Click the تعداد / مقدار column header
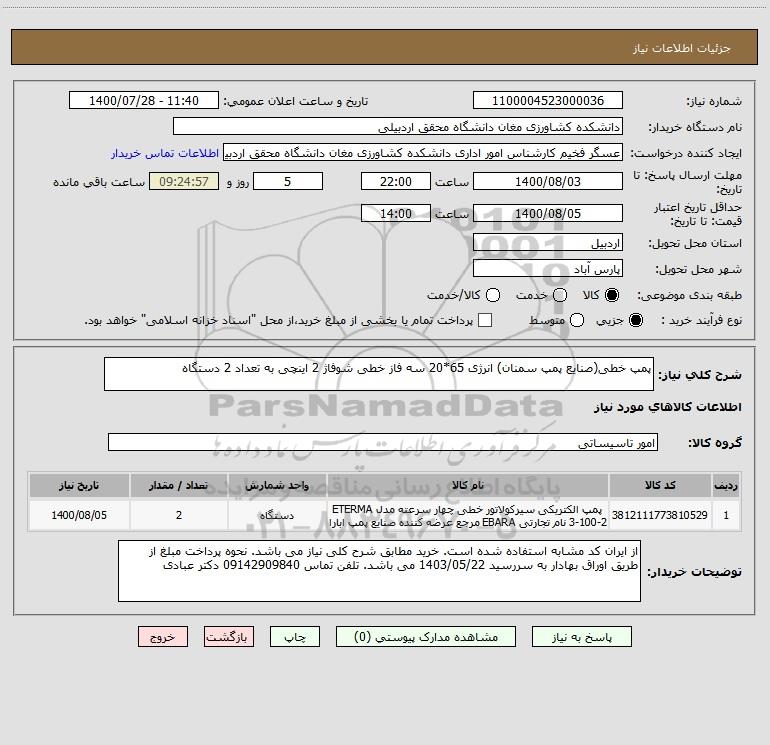 click(179, 485)
